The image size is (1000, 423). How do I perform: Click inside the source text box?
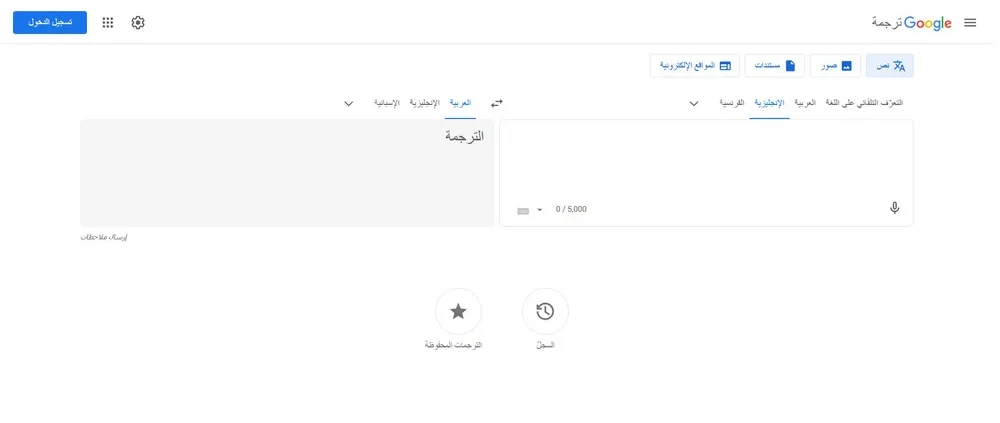[705, 160]
